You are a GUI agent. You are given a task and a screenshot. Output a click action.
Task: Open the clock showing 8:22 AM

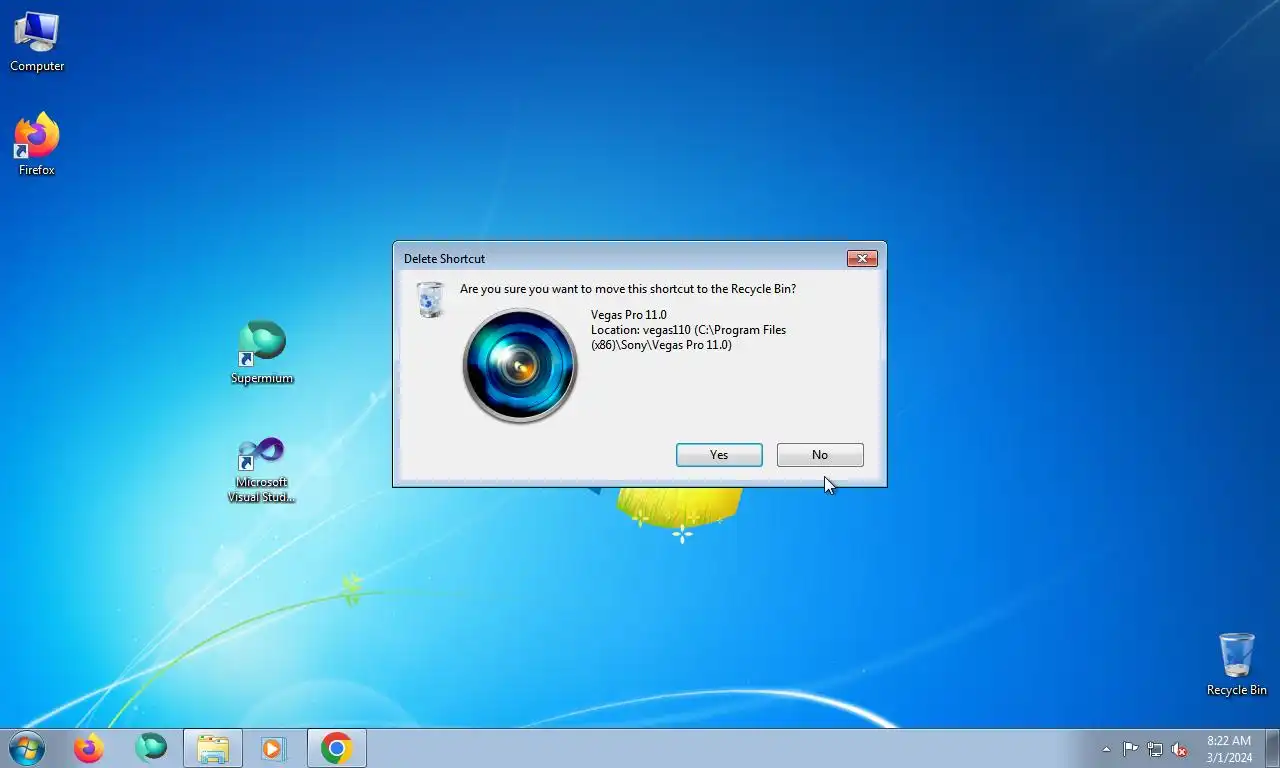coord(1229,749)
